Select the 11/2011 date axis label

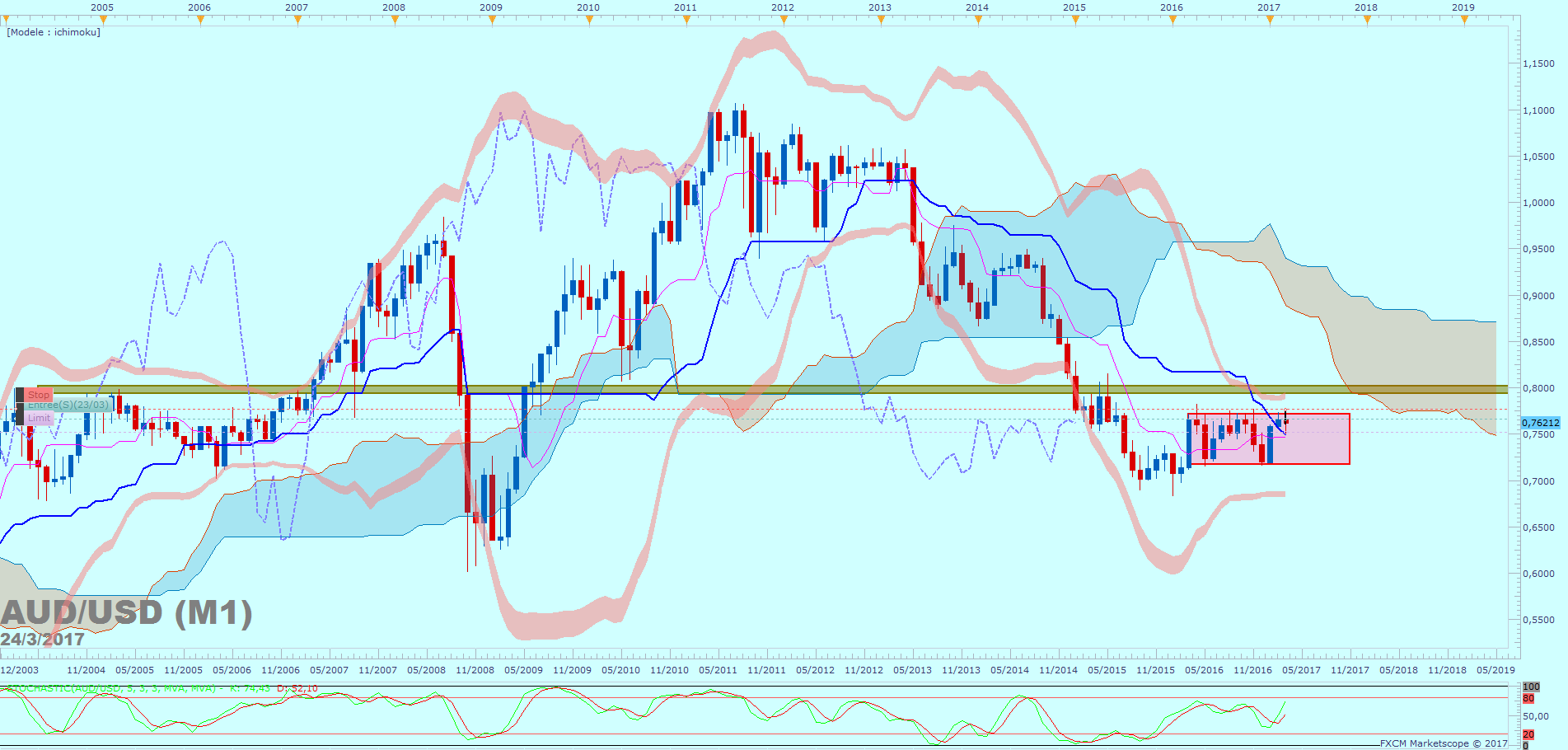pos(766,670)
